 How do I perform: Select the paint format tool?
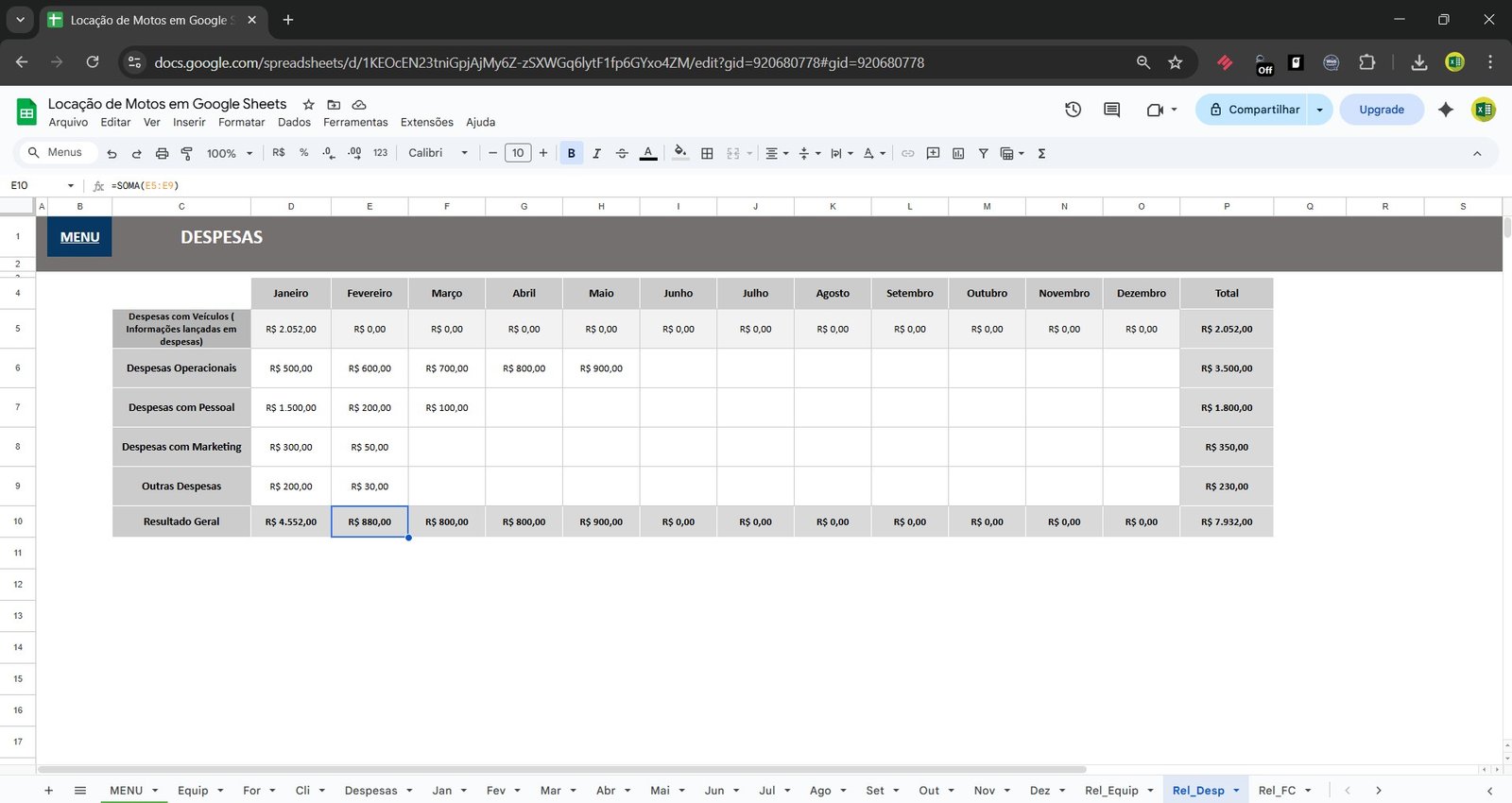coord(186,153)
